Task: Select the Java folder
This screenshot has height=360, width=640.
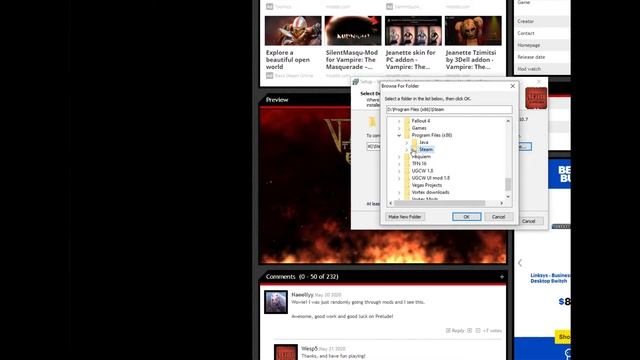Action: (x=424, y=142)
